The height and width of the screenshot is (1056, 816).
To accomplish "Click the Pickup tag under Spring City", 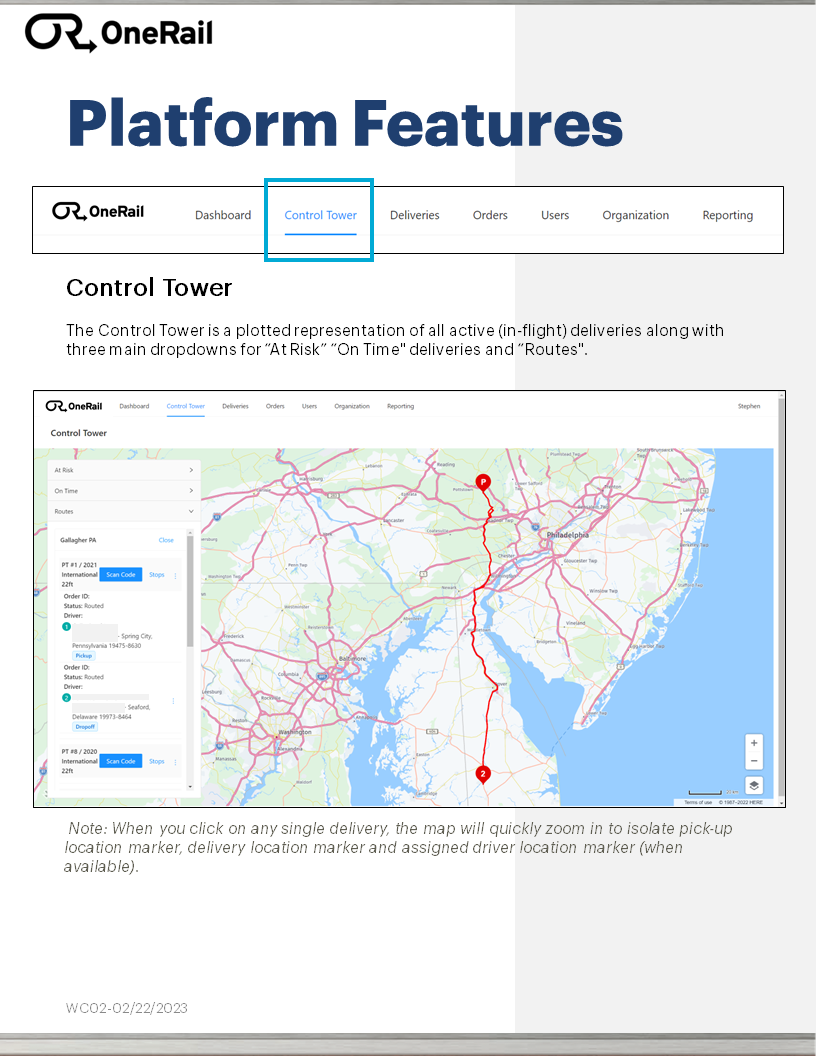I will click(x=83, y=655).
